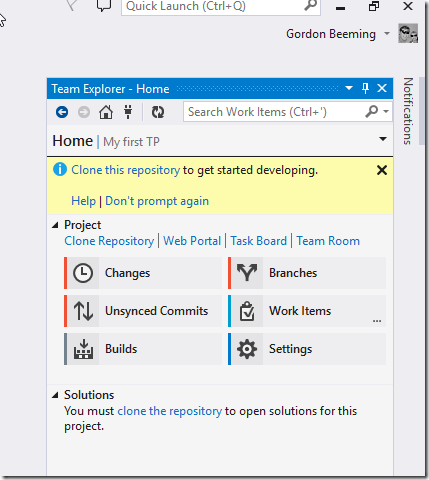Open the Connect to Team Projects plug icon
The image size is (429, 480).
tap(128, 112)
